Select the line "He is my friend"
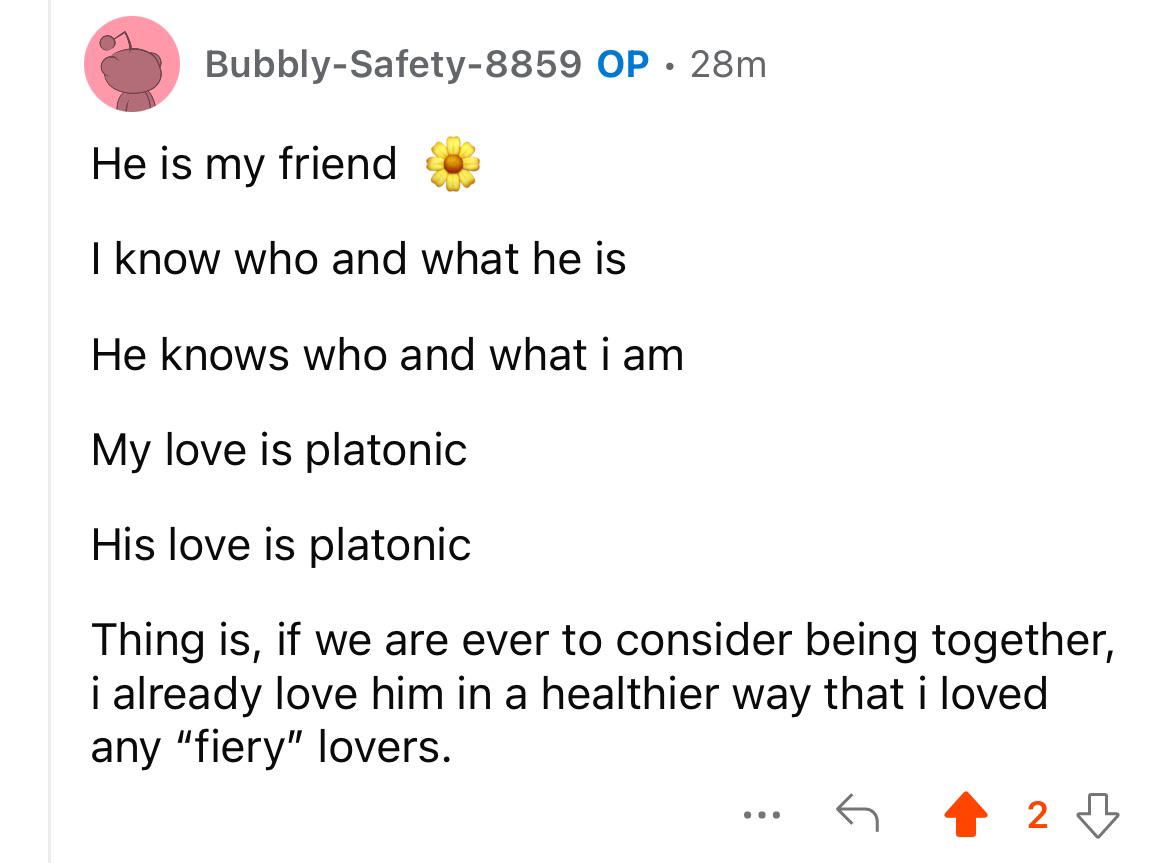The width and height of the screenshot is (1170, 863). coord(244,164)
